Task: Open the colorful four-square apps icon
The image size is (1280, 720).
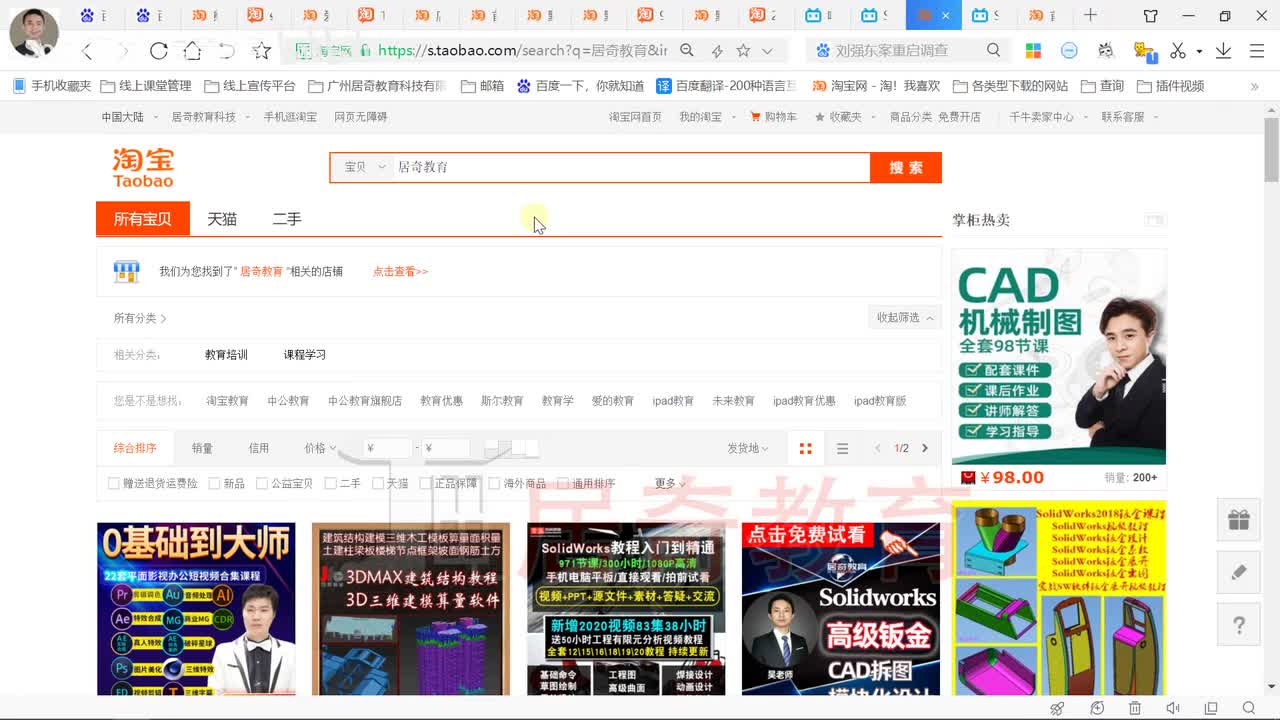Action: click(x=1033, y=51)
